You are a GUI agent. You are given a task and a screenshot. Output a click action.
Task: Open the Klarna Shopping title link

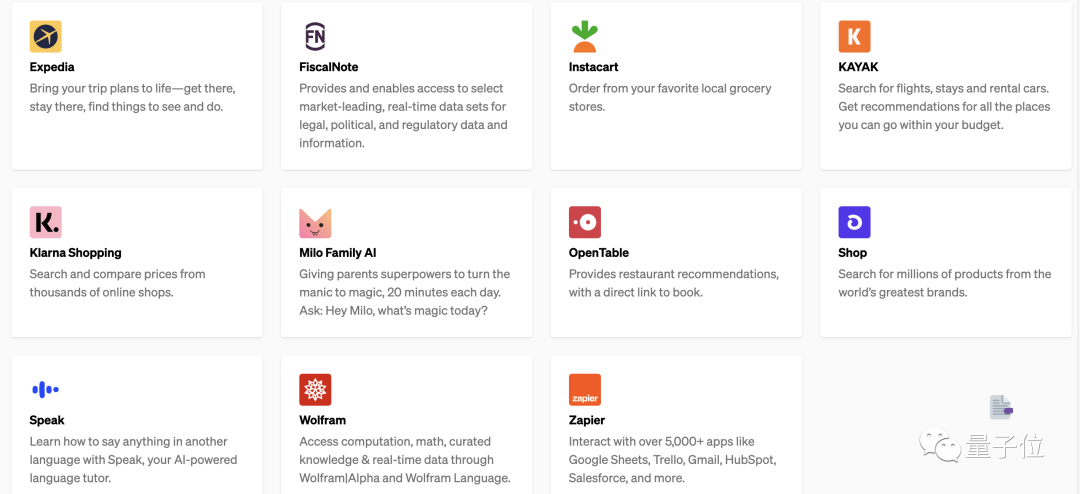pyautogui.click(x=76, y=253)
